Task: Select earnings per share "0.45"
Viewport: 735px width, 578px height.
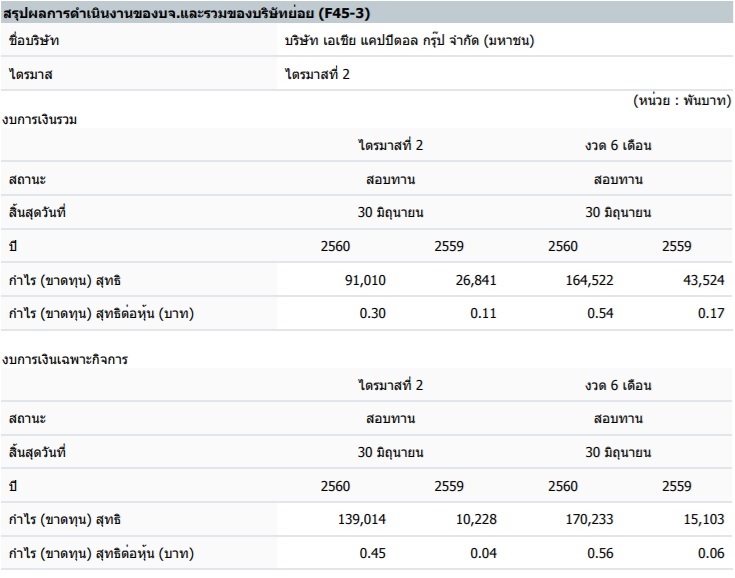Action: [373, 553]
